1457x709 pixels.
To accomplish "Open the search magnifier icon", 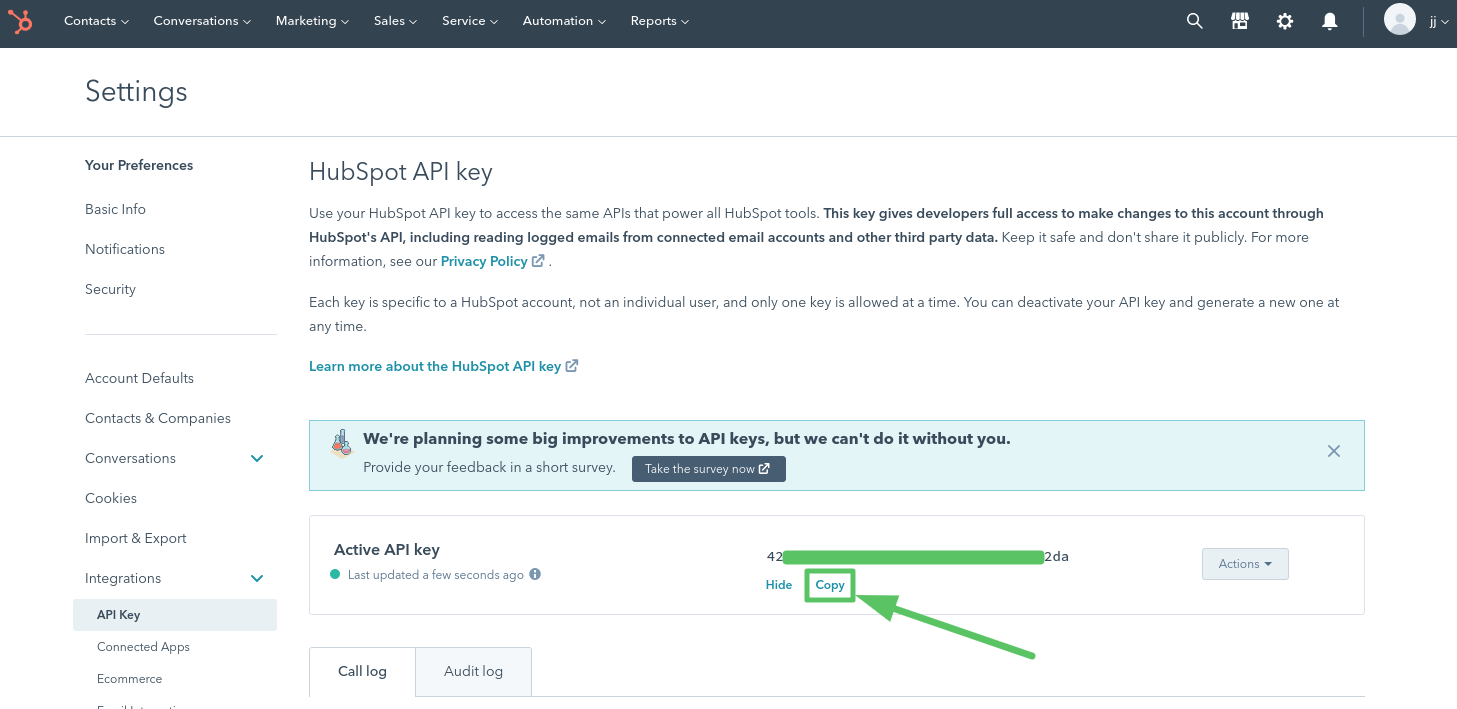I will coord(1194,21).
